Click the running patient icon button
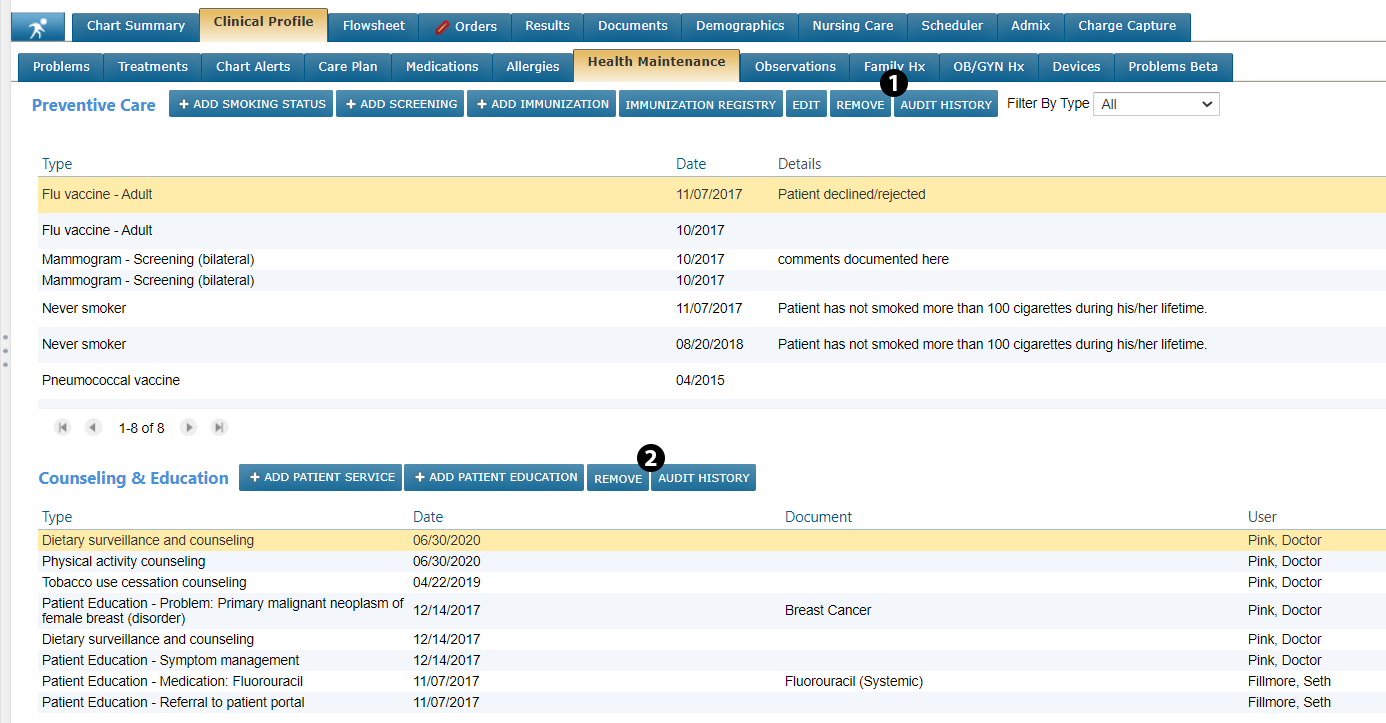This screenshot has width=1386, height=723. tap(38, 27)
